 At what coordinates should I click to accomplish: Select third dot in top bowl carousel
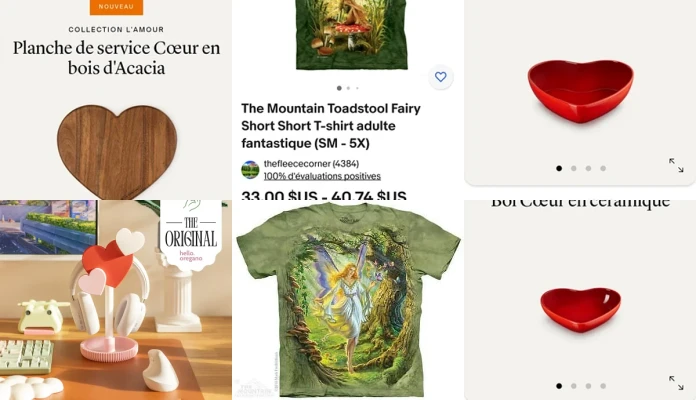(588, 168)
